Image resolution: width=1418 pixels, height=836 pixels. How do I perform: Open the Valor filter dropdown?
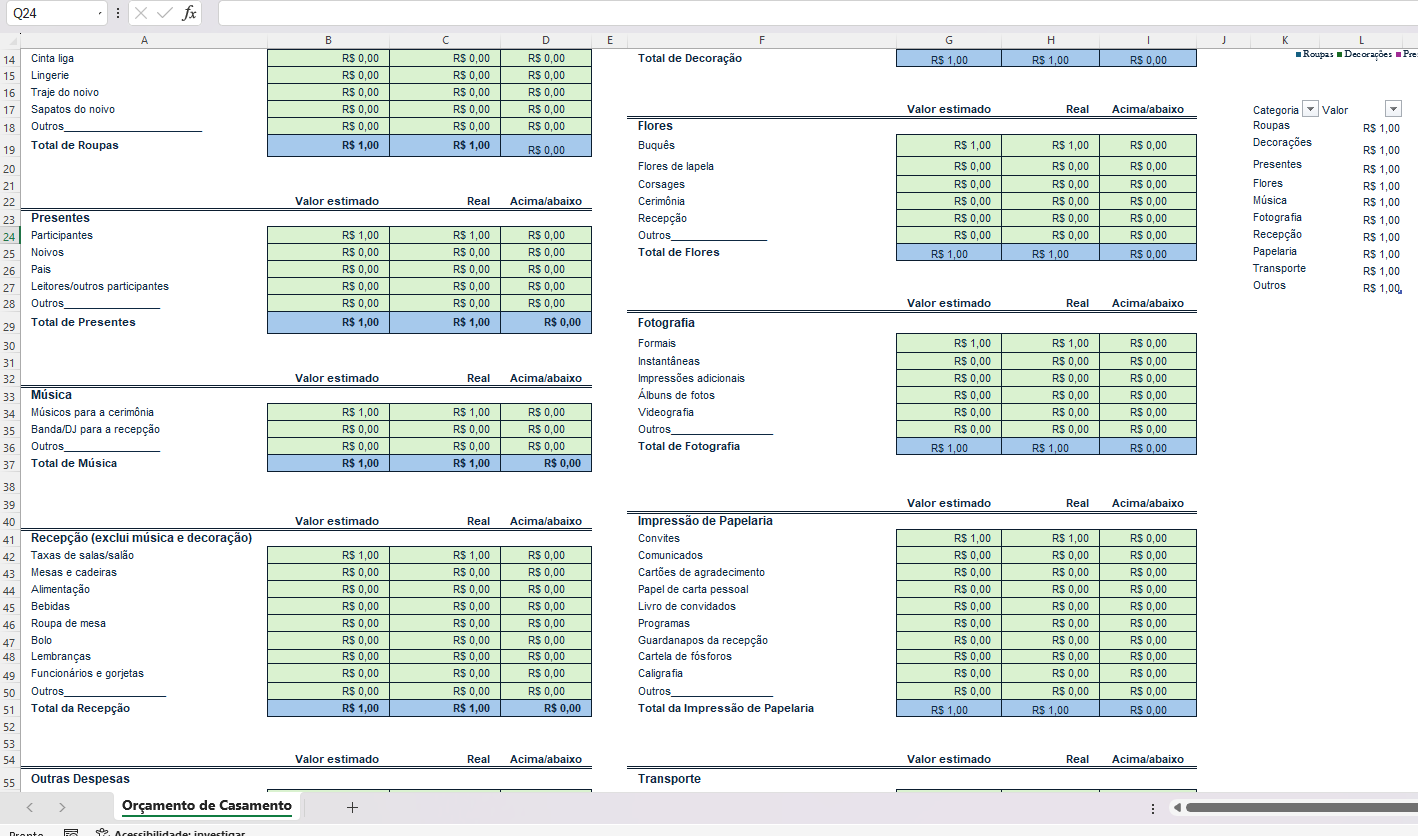click(x=1393, y=109)
